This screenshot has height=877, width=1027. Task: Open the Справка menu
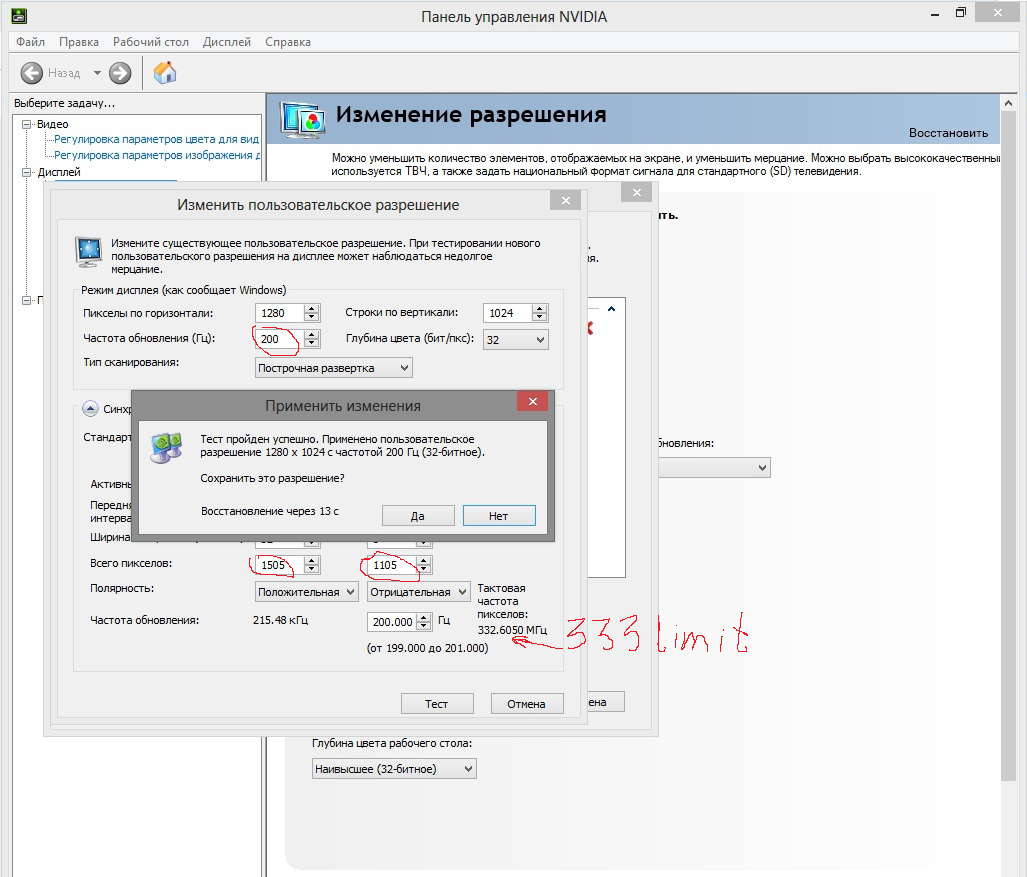pyautogui.click(x=288, y=42)
